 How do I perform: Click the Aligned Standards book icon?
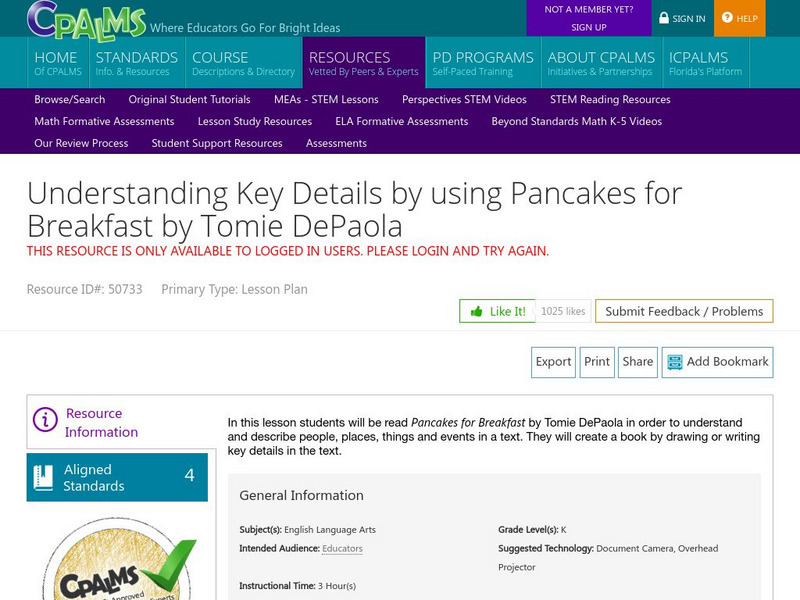pyautogui.click(x=43, y=477)
